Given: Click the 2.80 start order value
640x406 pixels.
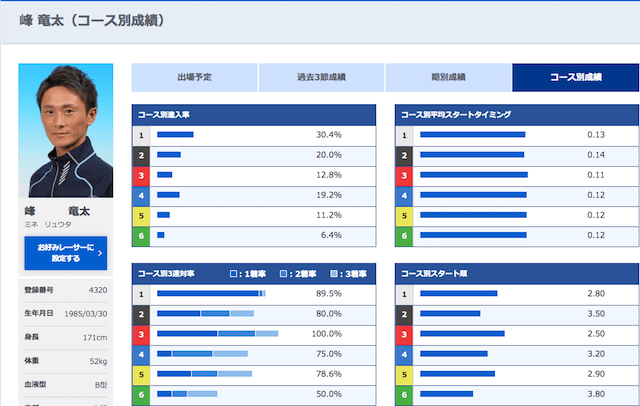Looking at the screenshot, I should (596, 293).
